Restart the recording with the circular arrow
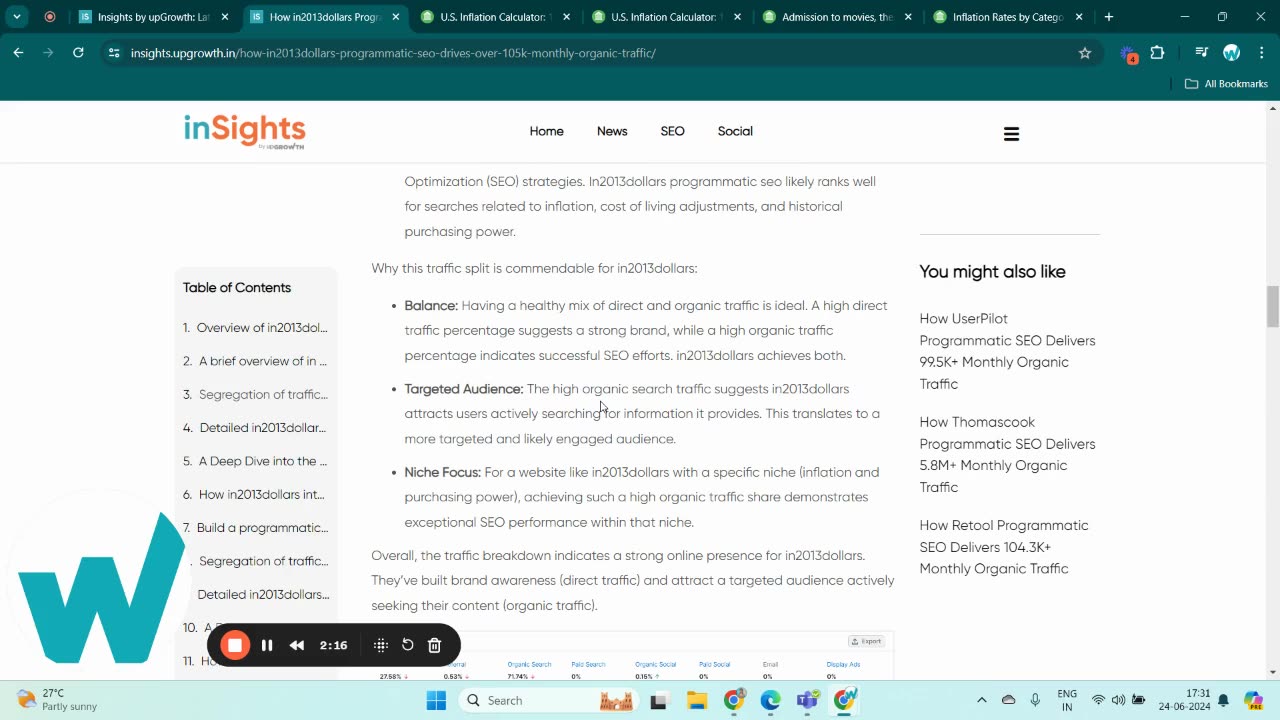Image resolution: width=1280 pixels, height=720 pixels. pos(408,645)
